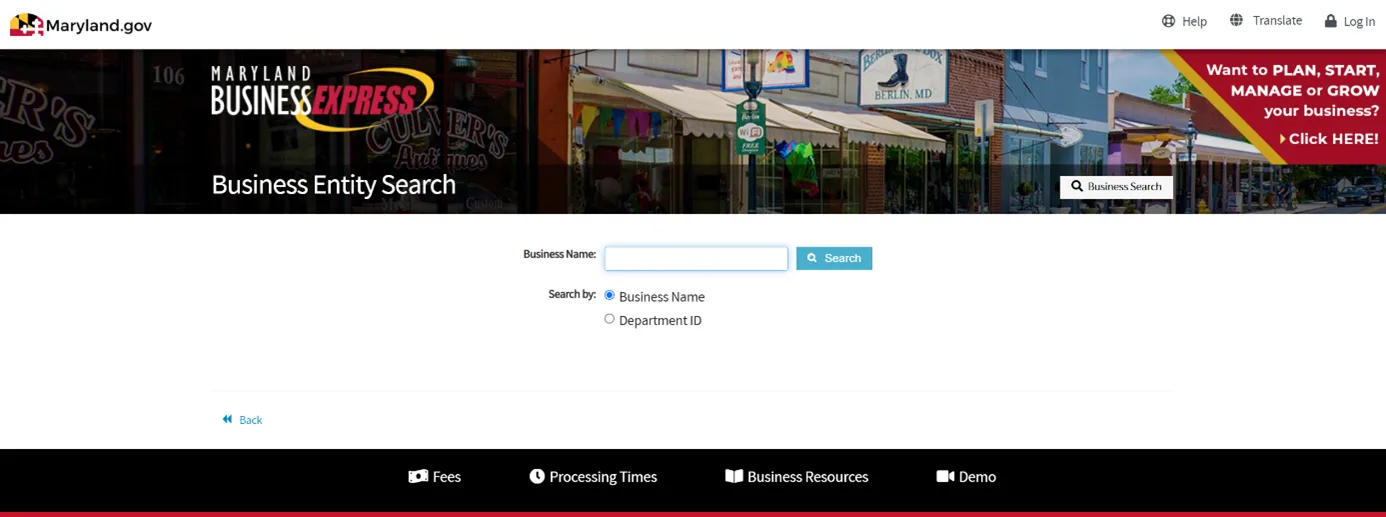The width and height of the screenshot is (1386, 517).
Task: Select the Department ID radio option
Action: click(610, 319)
